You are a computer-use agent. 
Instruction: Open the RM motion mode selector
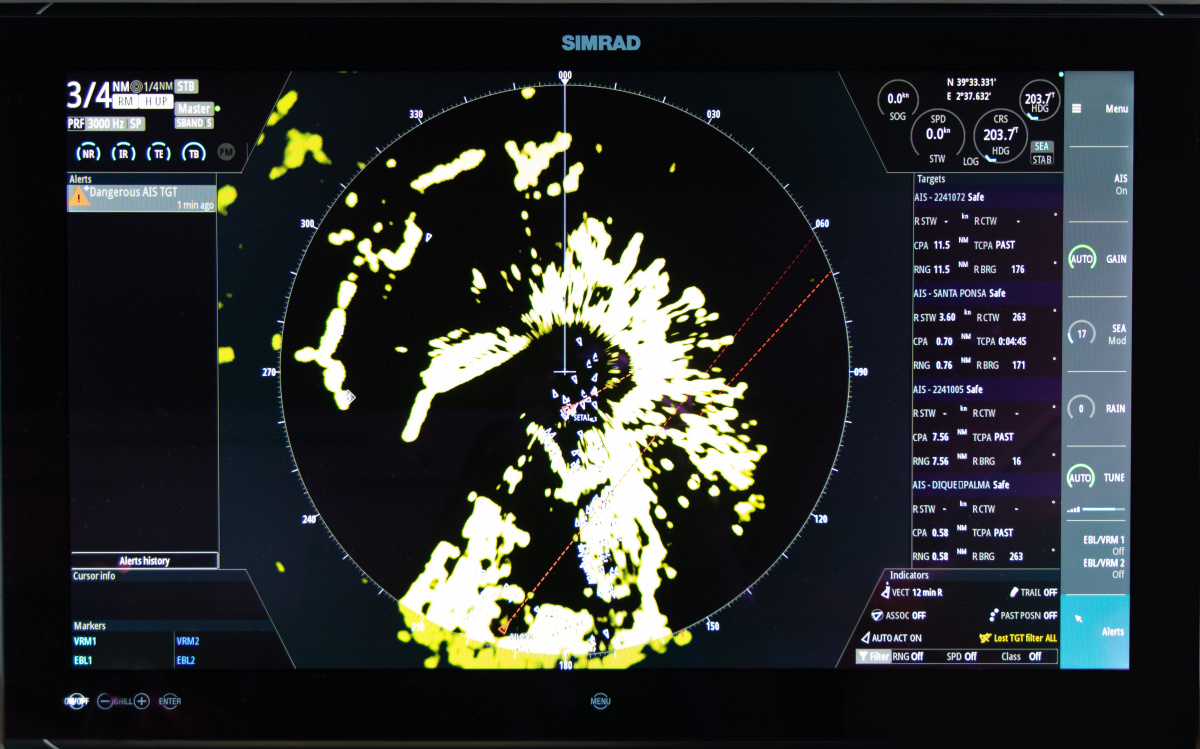(125, 102)
